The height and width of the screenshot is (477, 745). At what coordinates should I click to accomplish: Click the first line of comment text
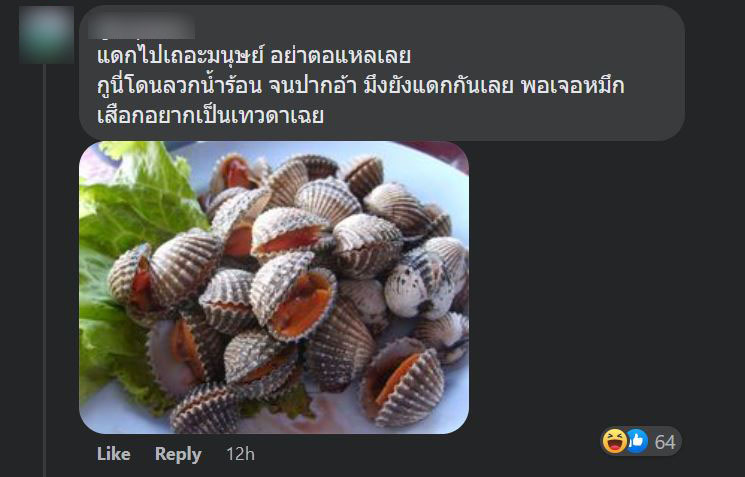(254, 56)
